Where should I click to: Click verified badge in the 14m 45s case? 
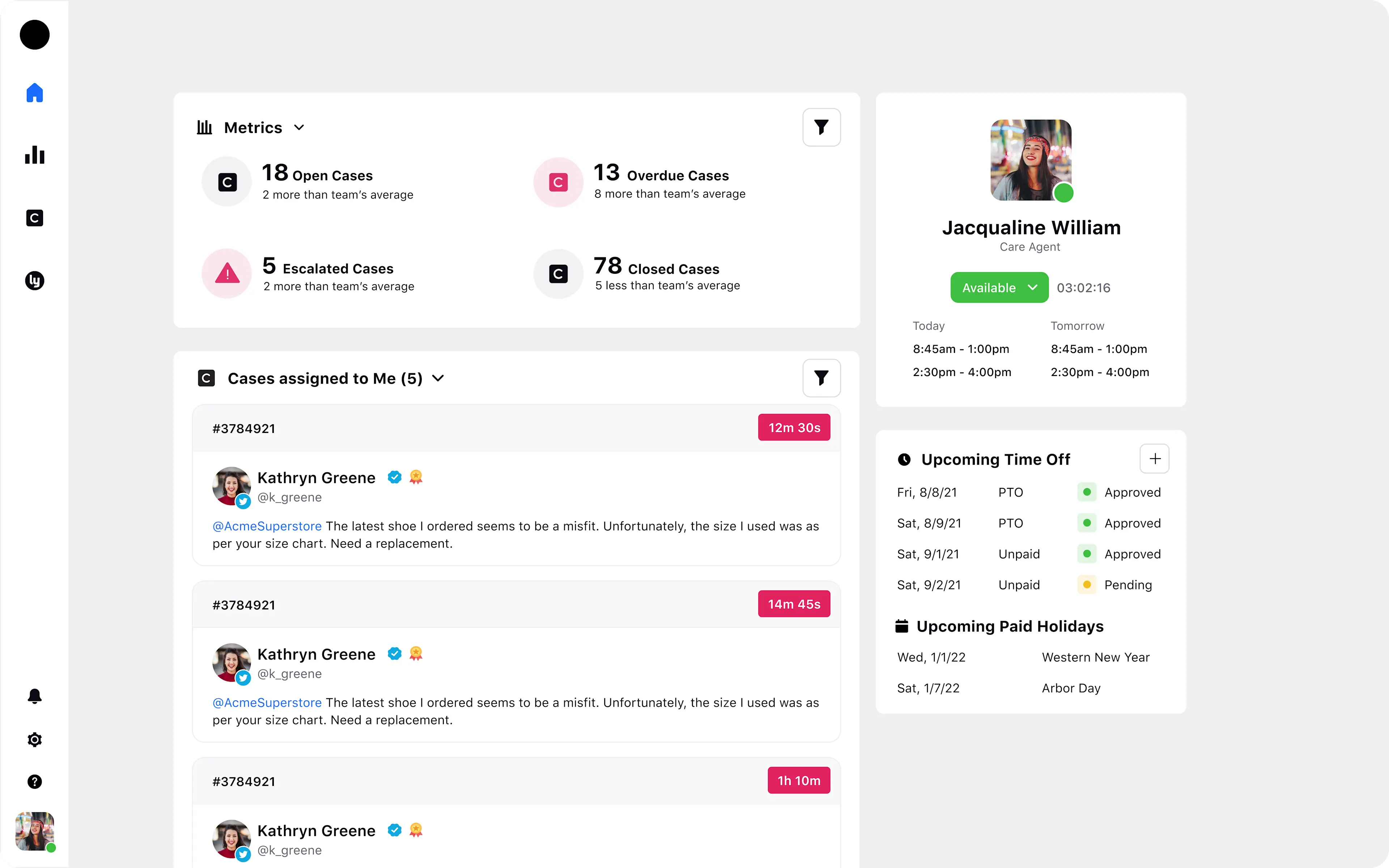[394, 653]
